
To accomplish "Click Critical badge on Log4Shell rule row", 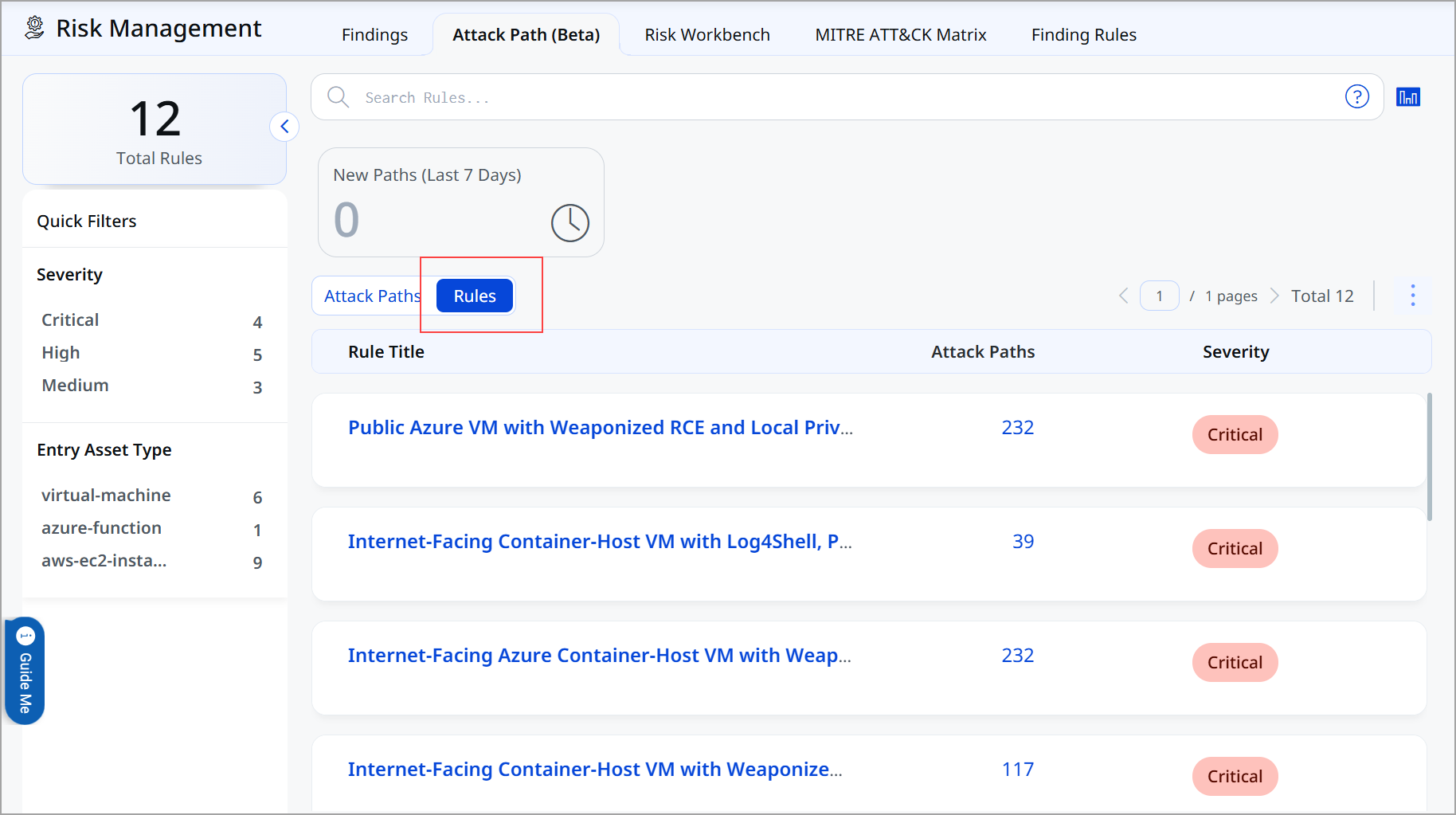I will point(1235,549).
